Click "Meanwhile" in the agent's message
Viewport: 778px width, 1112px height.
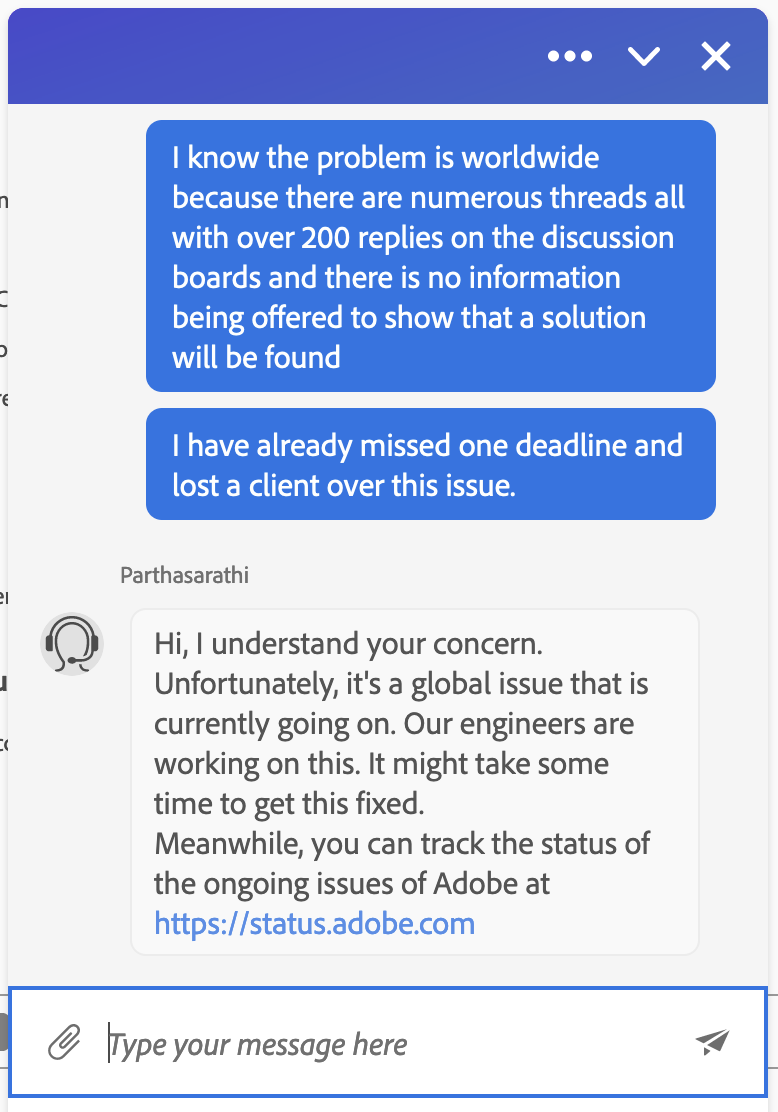(227, 843)
